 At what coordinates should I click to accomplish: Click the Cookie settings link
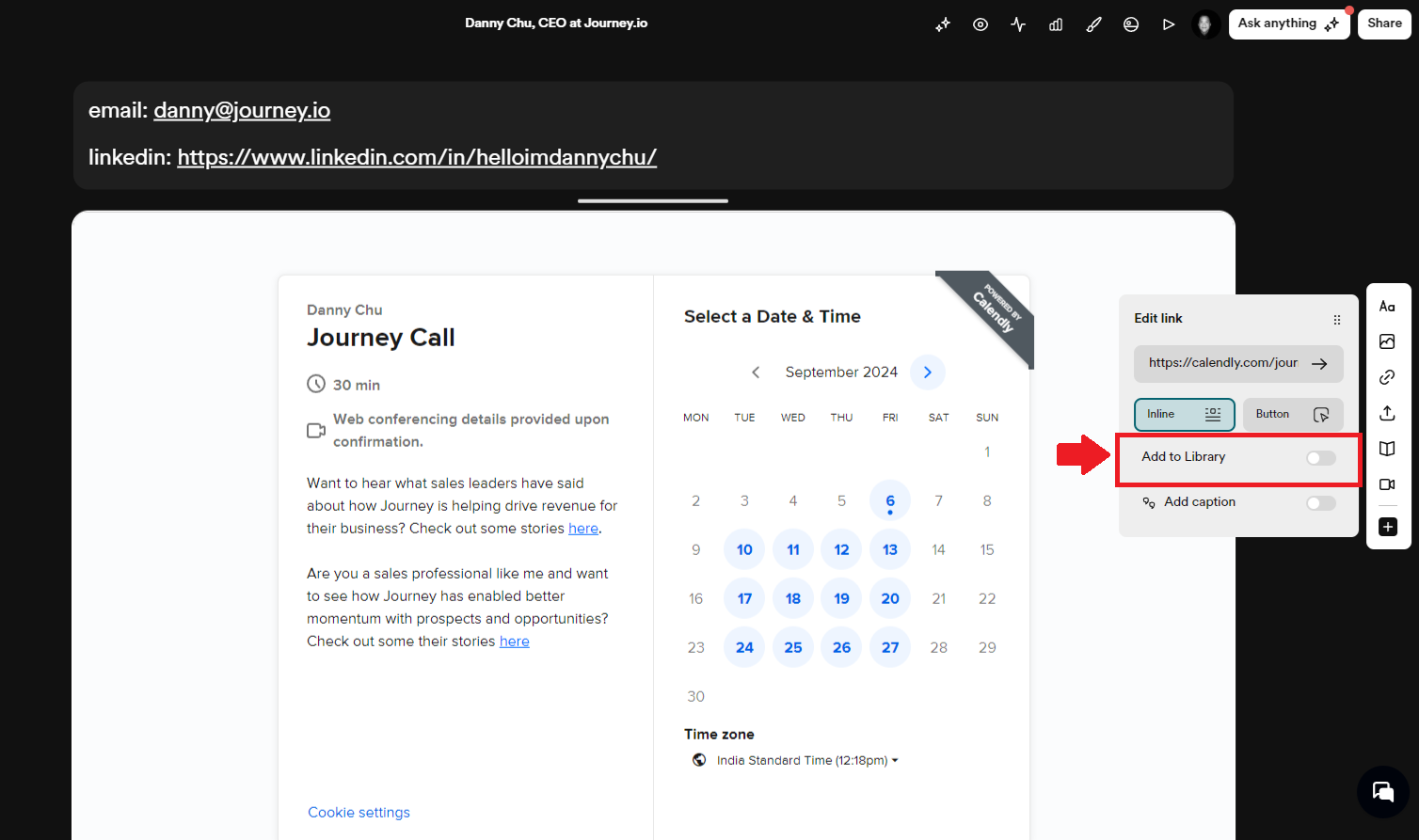tap(359, 813)
